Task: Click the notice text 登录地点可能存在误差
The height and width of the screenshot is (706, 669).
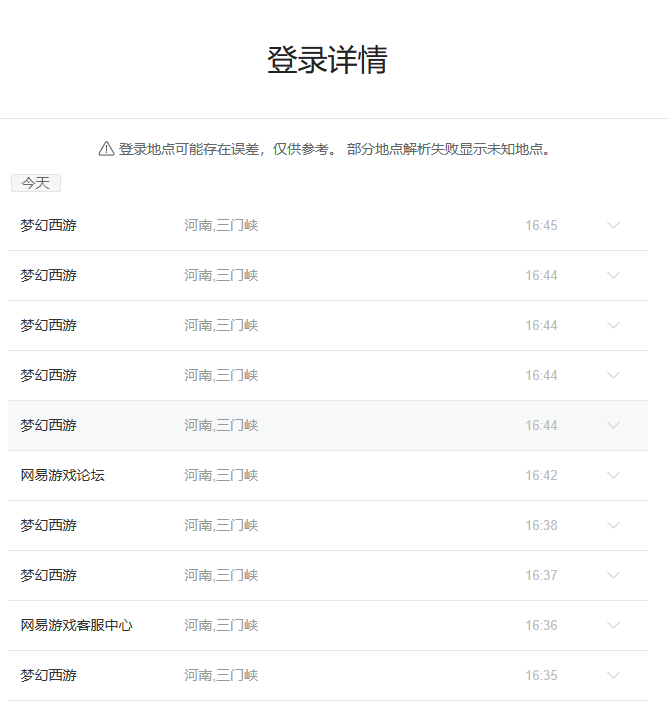Action: pyautogui.click(x=189, y=149)
